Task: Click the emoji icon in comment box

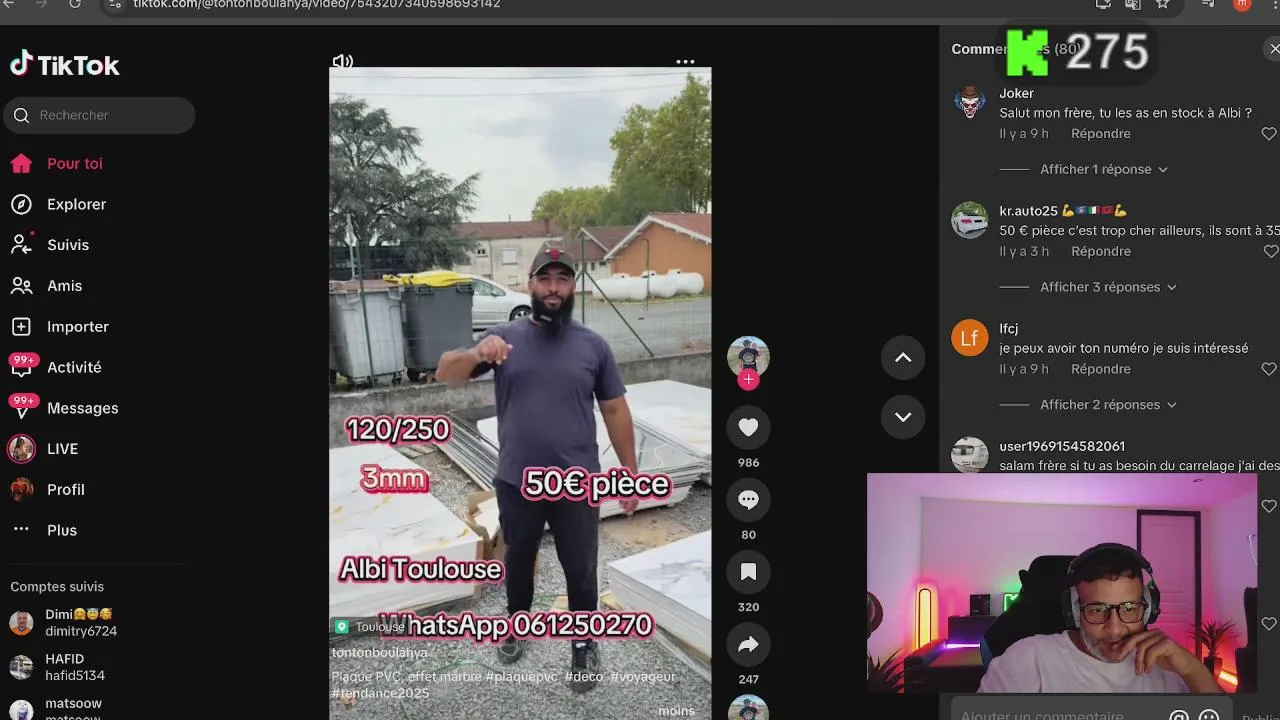Action: pyautogui.click(x=1209, y=716)
